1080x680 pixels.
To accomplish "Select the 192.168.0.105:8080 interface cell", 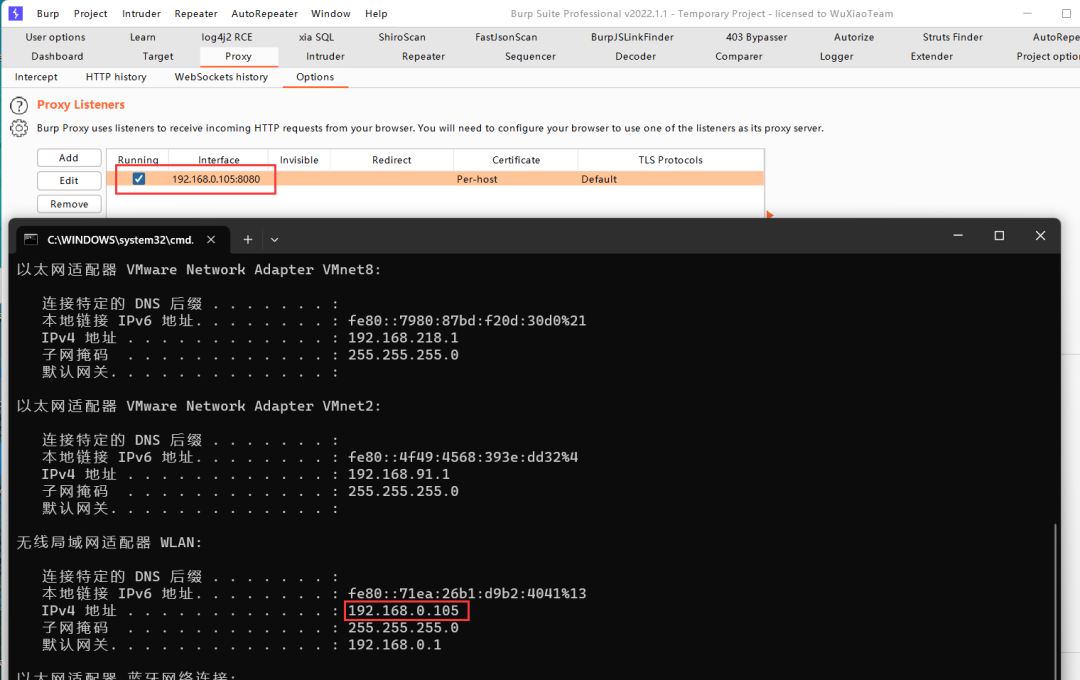I will 216,179.
